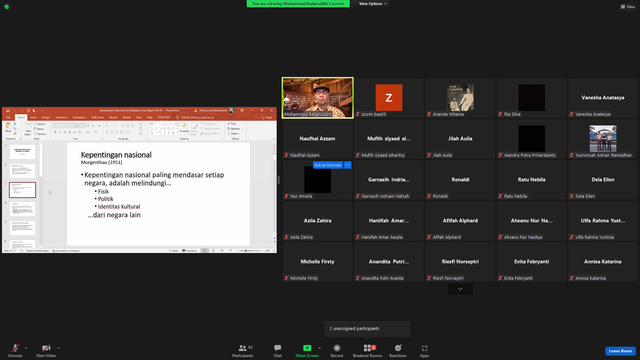The image size is (640, 360).
Task: Click the PowerPoint zoom slider
Action: click(250, 251)
